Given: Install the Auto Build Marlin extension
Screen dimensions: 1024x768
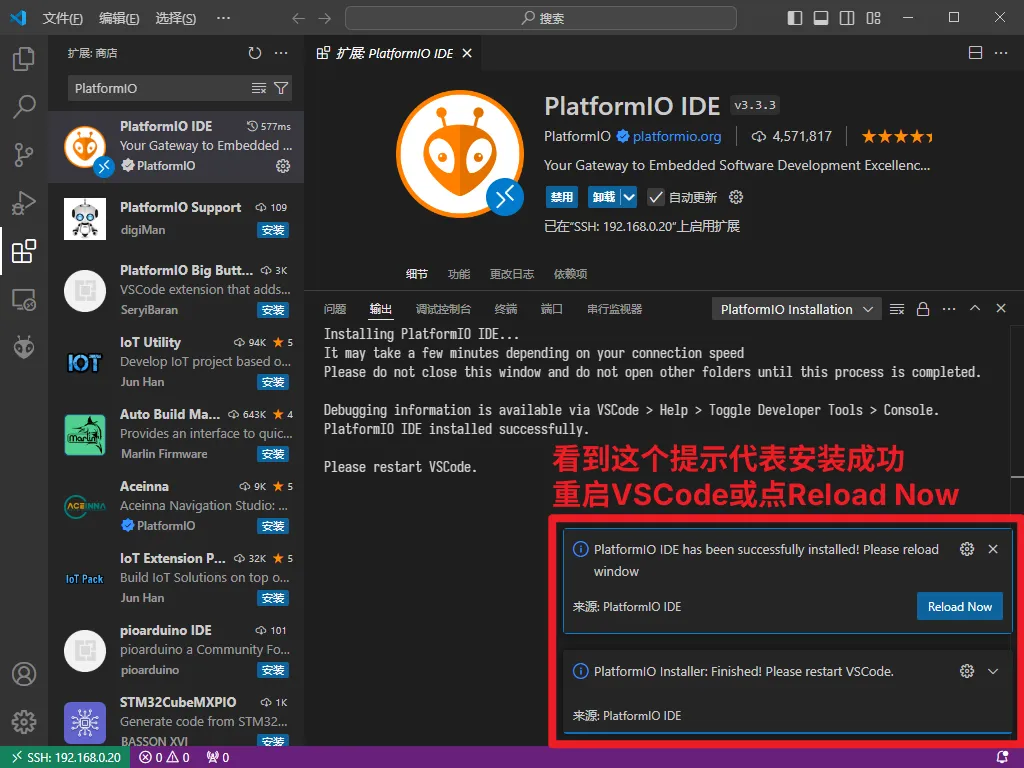Looking at the screenshot, I should point(272,454).
